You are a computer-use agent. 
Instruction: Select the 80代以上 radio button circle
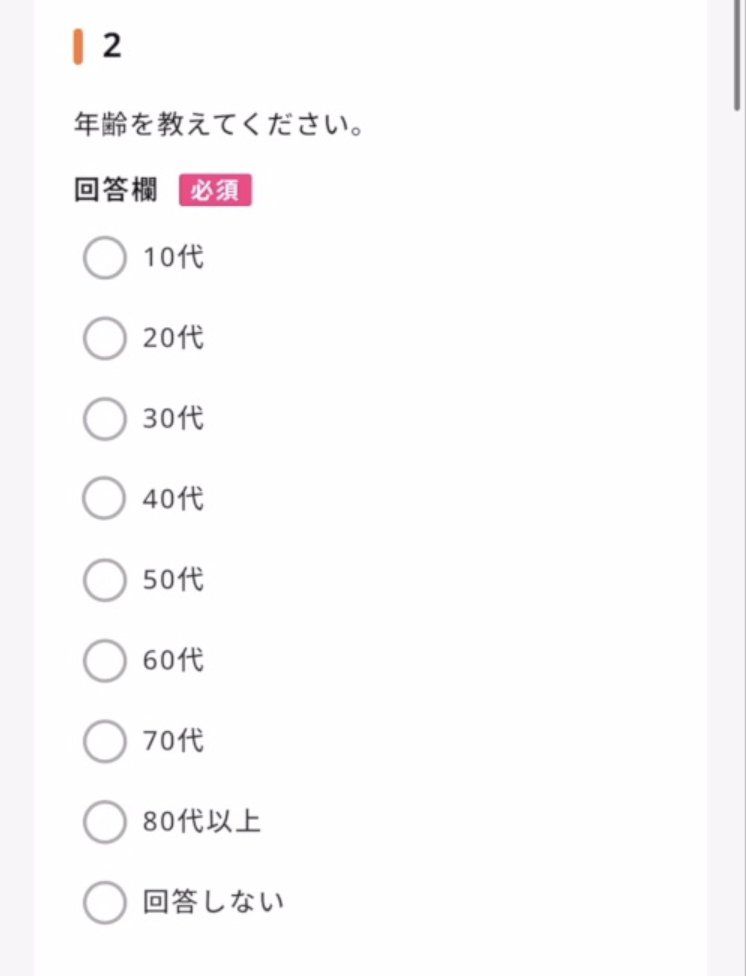tap(105, 822)
